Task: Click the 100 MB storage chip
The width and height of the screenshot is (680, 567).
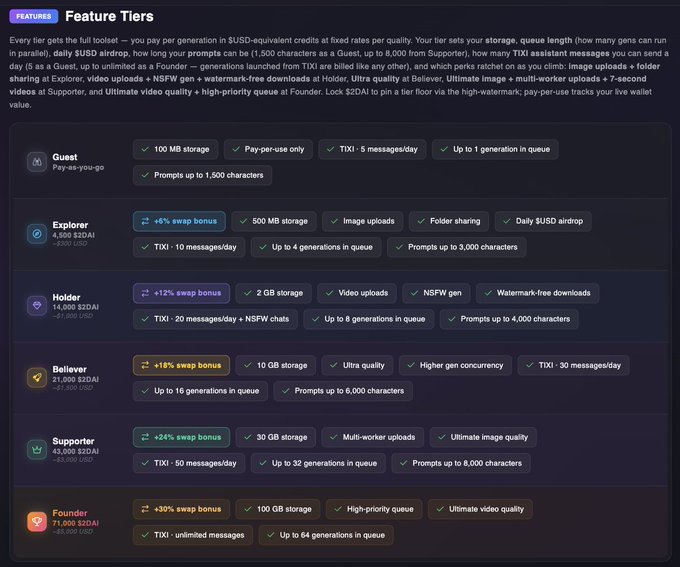Action: (176, 149)
